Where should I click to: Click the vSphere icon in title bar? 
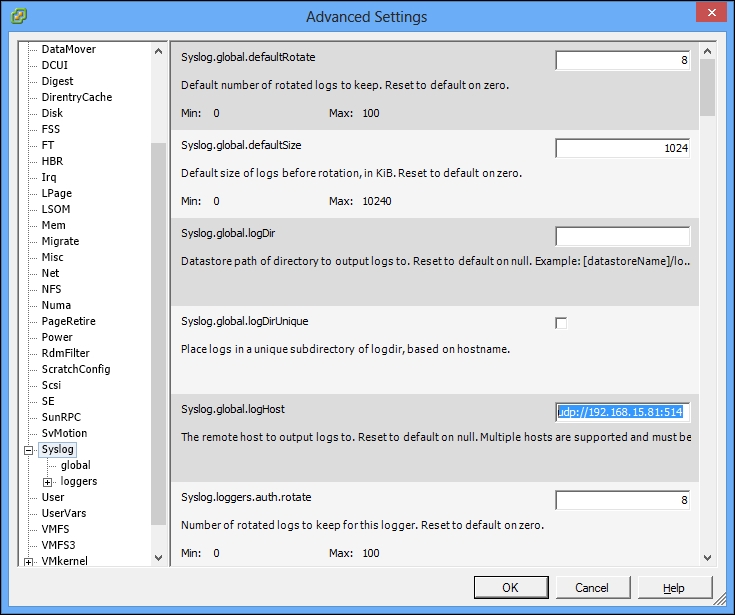pos(19,16)
